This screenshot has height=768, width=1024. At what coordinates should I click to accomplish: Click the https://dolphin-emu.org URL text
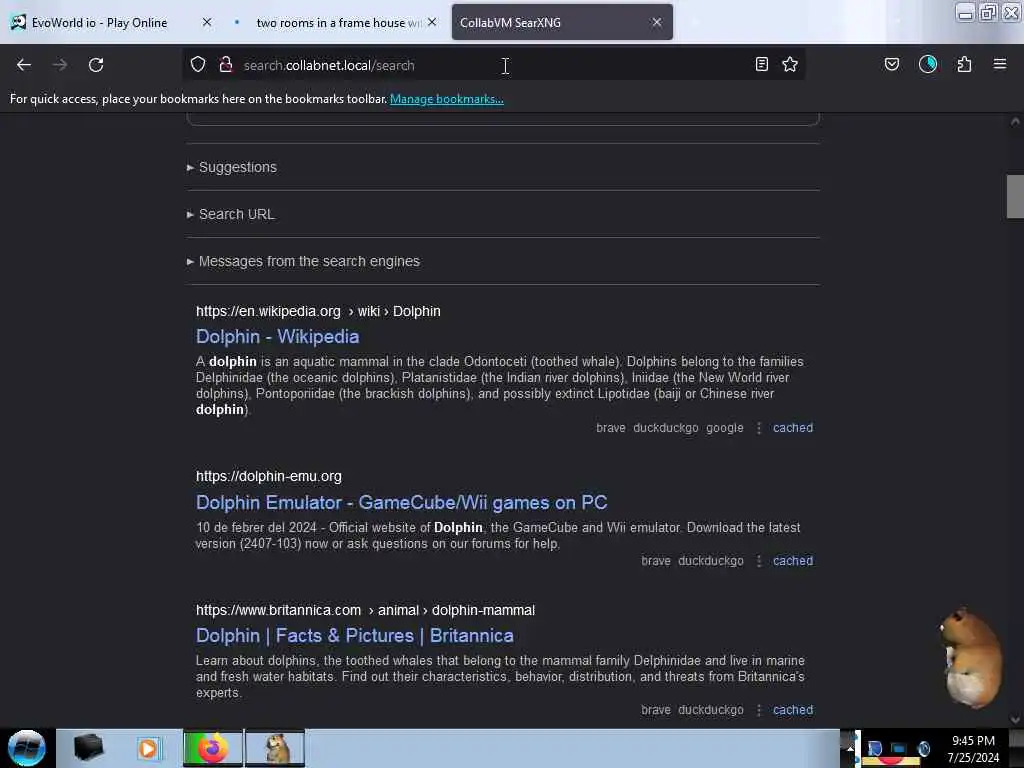click(268, 477)
